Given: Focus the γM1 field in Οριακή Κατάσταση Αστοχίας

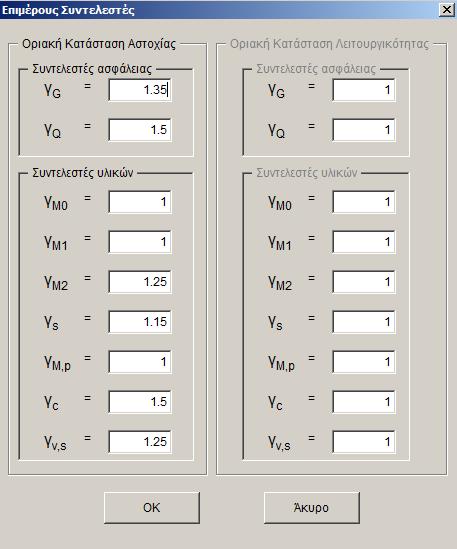Looking at the screenshot, I should tap(140, 242).
